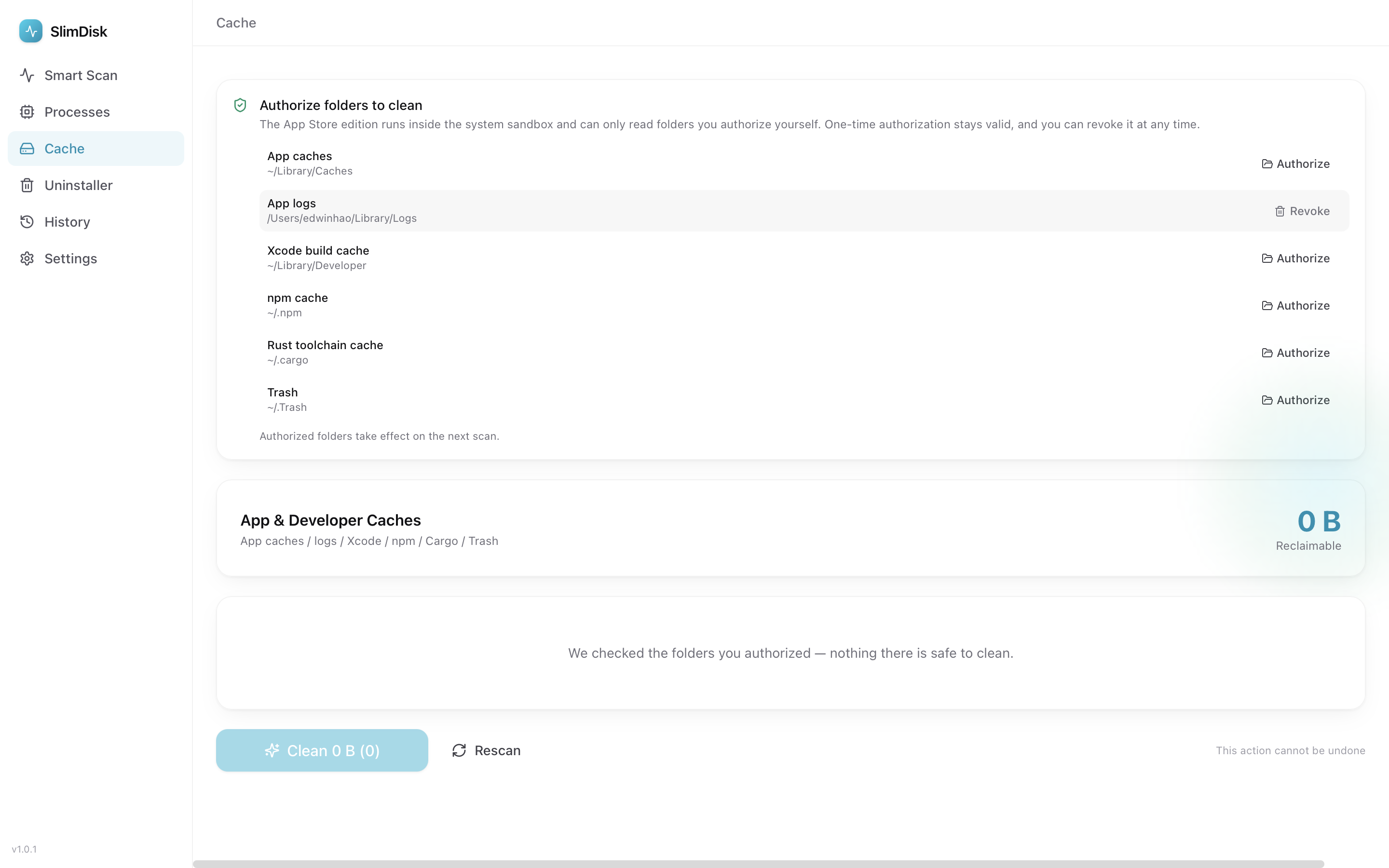Click the SlimDisk logo icon

tap(30, 31)
